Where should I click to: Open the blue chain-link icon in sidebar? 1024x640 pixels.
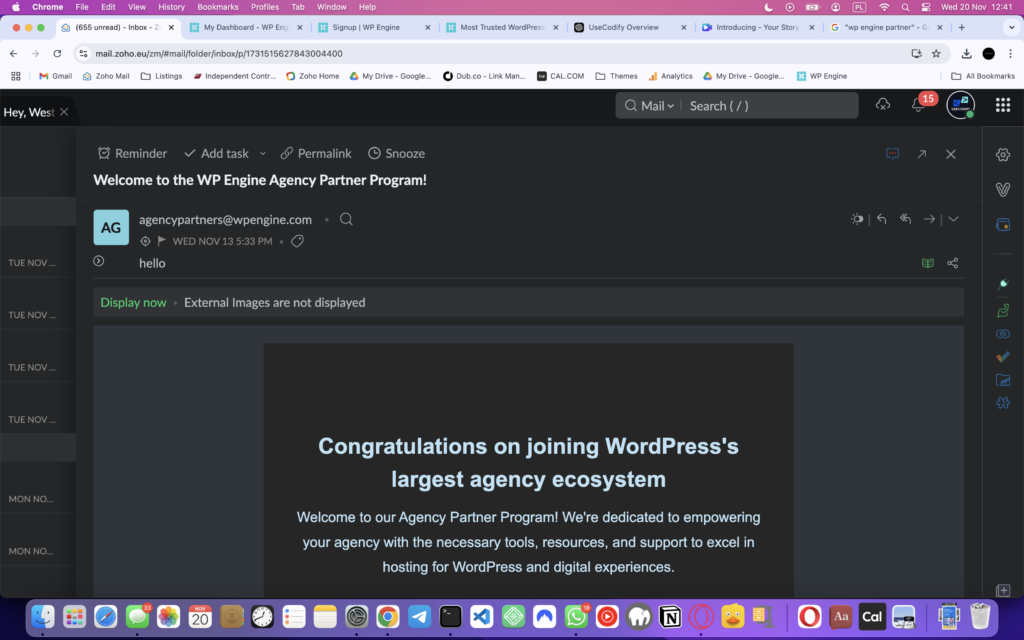[1003, 334]
